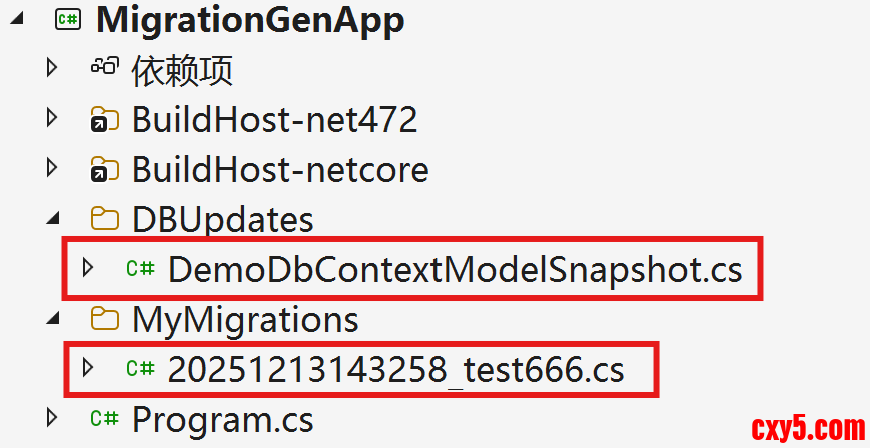Image resolution: width=870 pixels, height=448 pixels.
Task: Expand the 依赖项 dependencies node
Action: [x=52, y=68]
